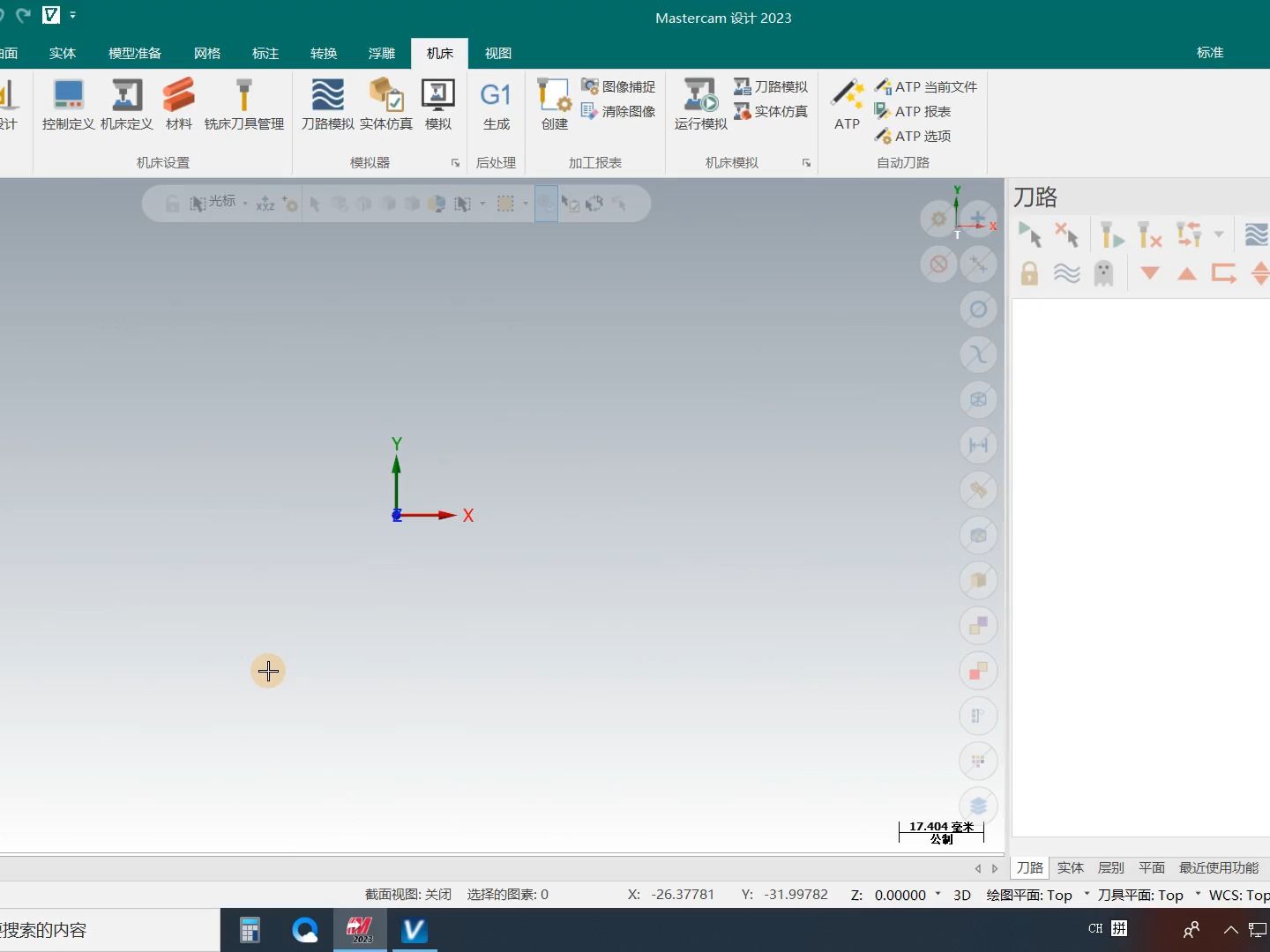Image resolution: width=1270 pixels, height=952 pixels.
Task: Switch to 实体 ribbon tab
Action: (63, 54)
